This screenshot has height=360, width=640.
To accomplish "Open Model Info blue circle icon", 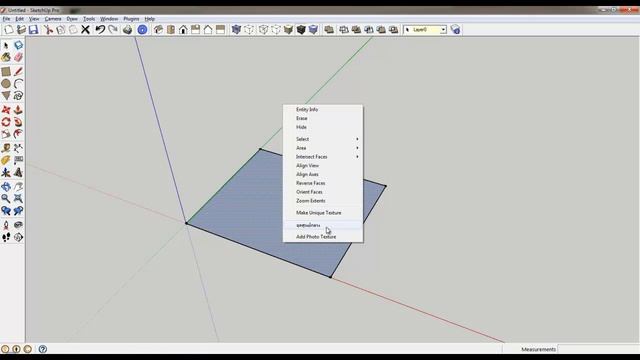I will click(142, 29).
